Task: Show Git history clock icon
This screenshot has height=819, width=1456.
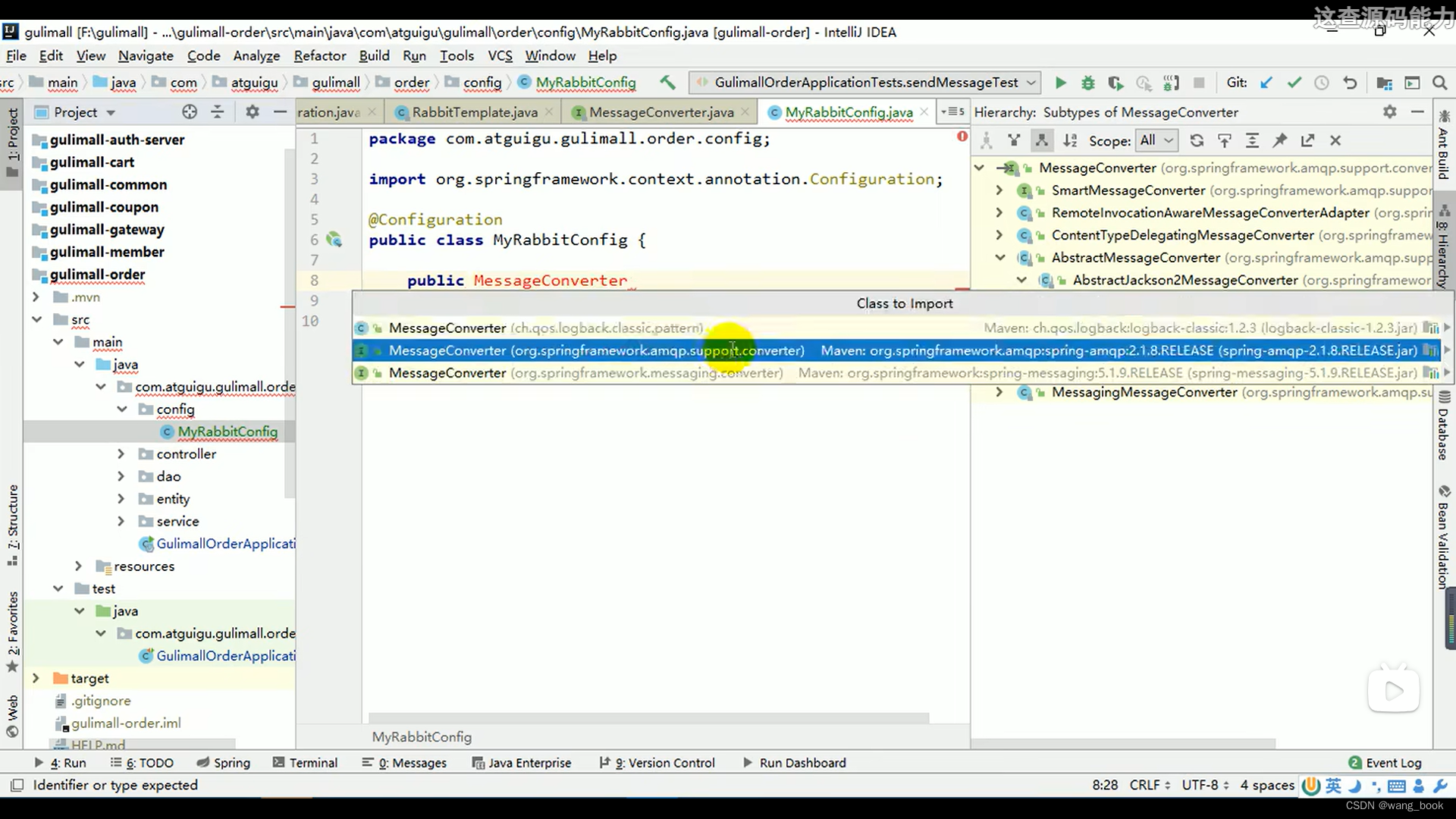Action: pyautogui.click(x=1322, y=83)
